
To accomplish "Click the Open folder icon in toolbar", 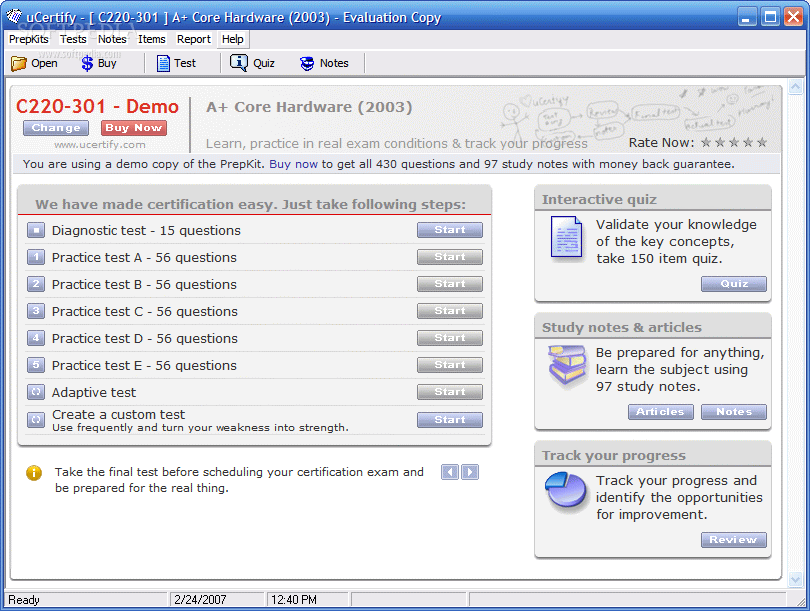I will (19, 64).
